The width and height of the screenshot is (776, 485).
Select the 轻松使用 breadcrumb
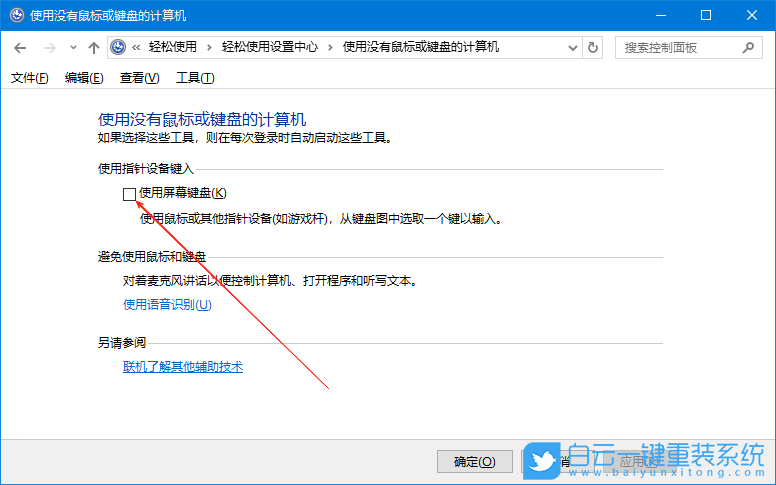[173, 47]
